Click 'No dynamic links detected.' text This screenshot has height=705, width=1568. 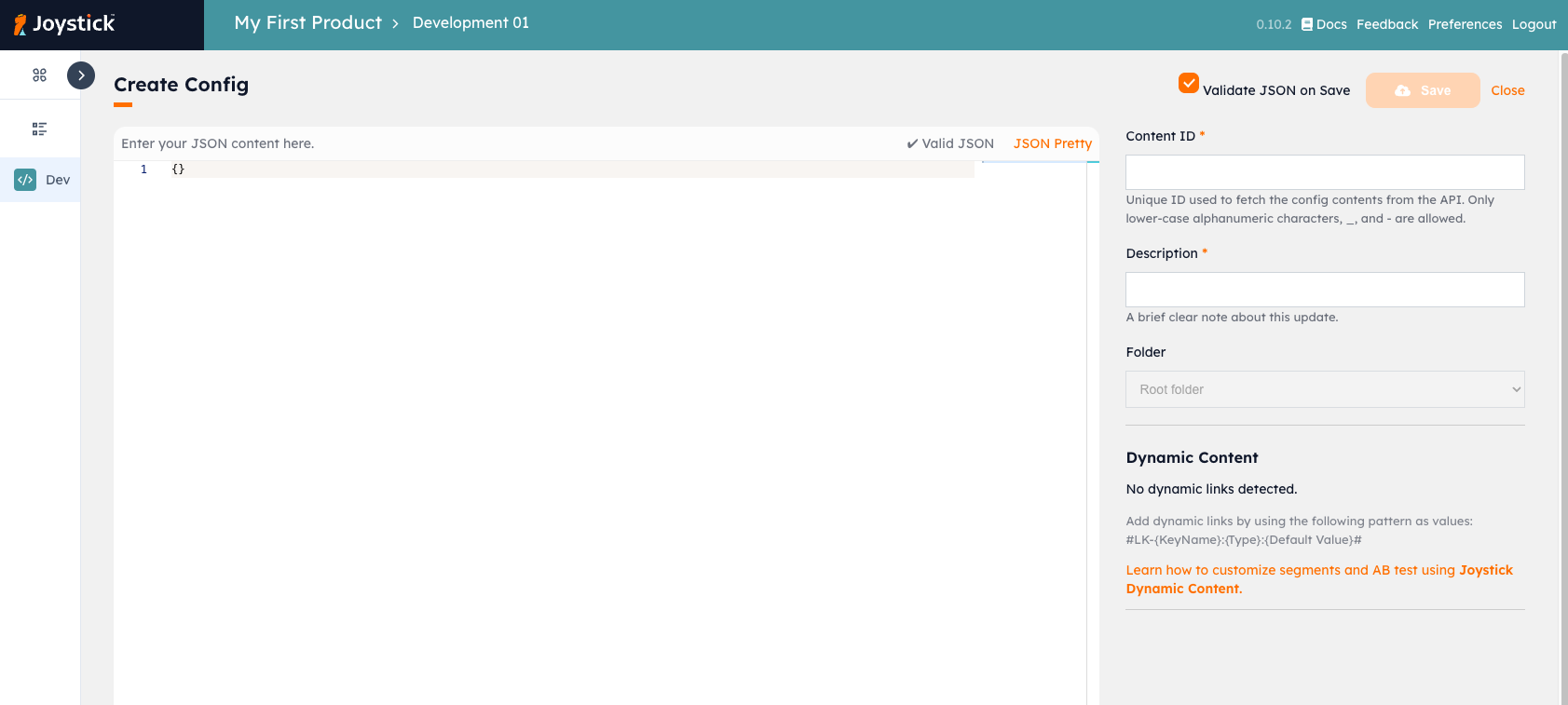click(x=1211, y=489)
